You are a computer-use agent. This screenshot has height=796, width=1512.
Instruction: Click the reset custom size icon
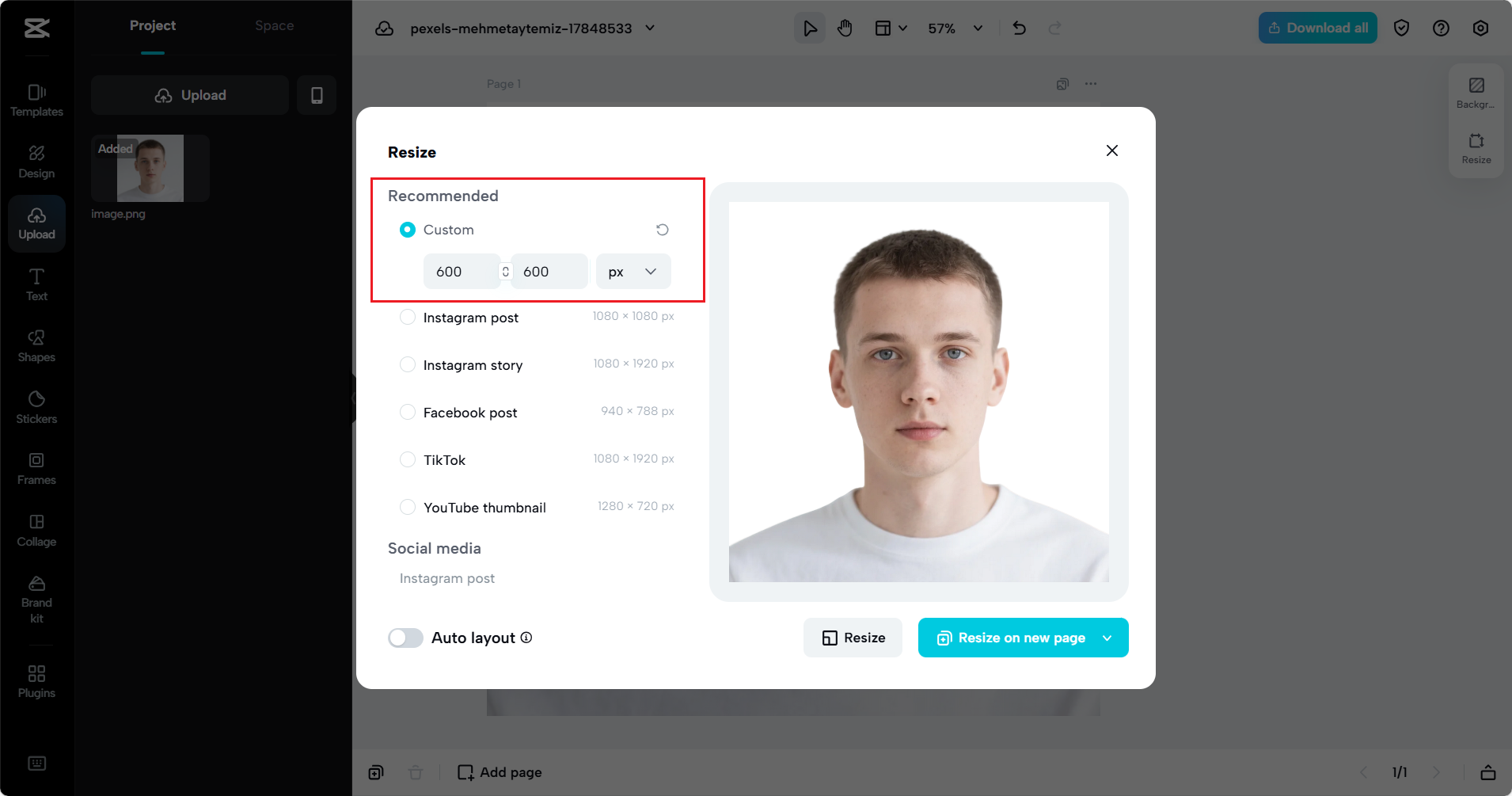coord(663,230)
